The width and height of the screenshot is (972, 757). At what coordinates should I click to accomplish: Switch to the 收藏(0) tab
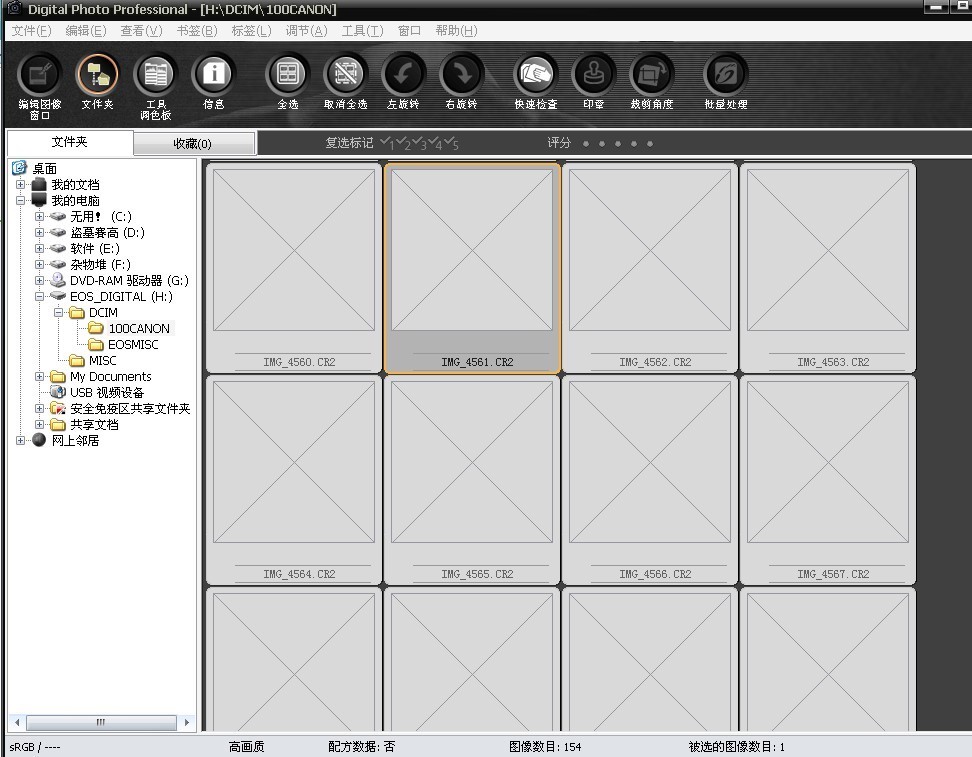click(192, 144)
